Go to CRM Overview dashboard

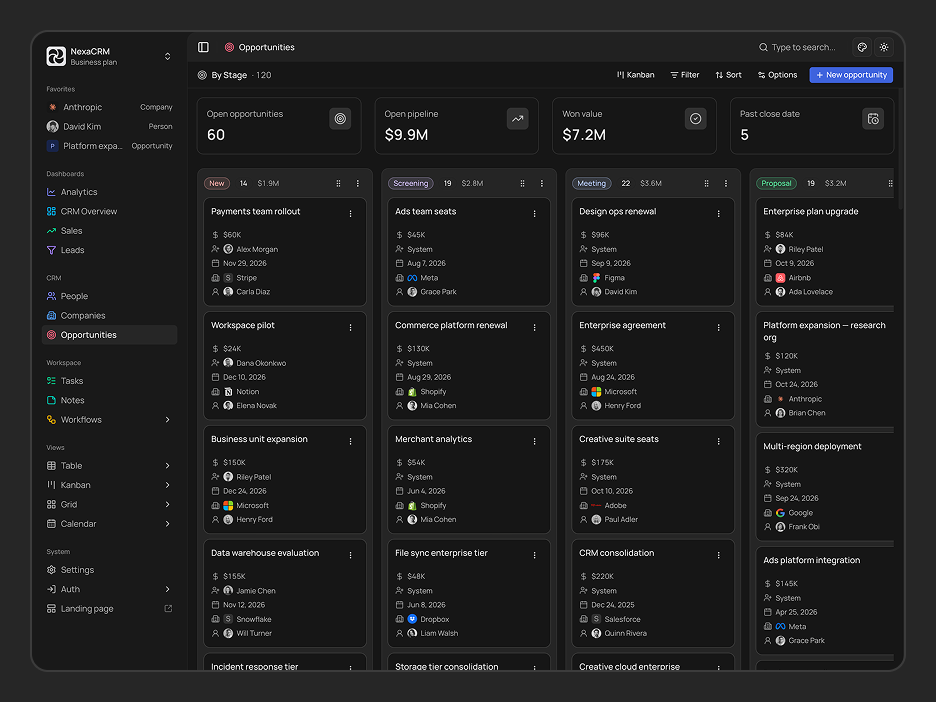(109, 211)
